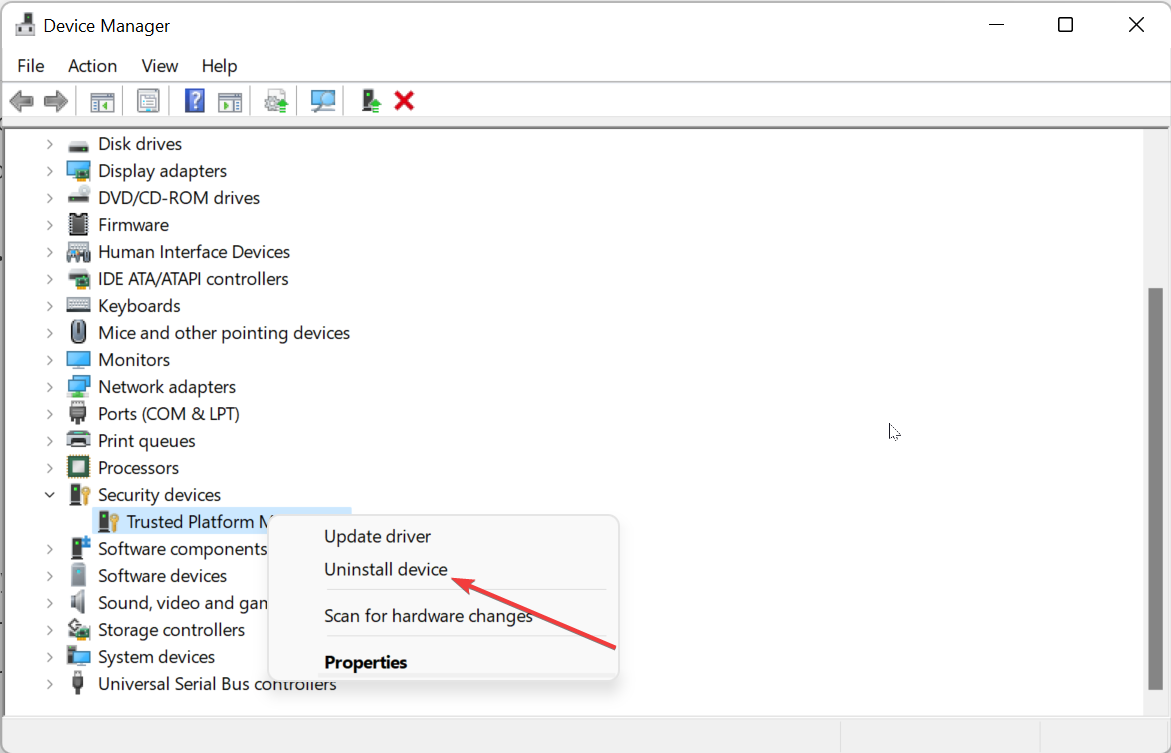
Task: Click the DVD/CD-ROM drives icon
Action: coord(78,198)
